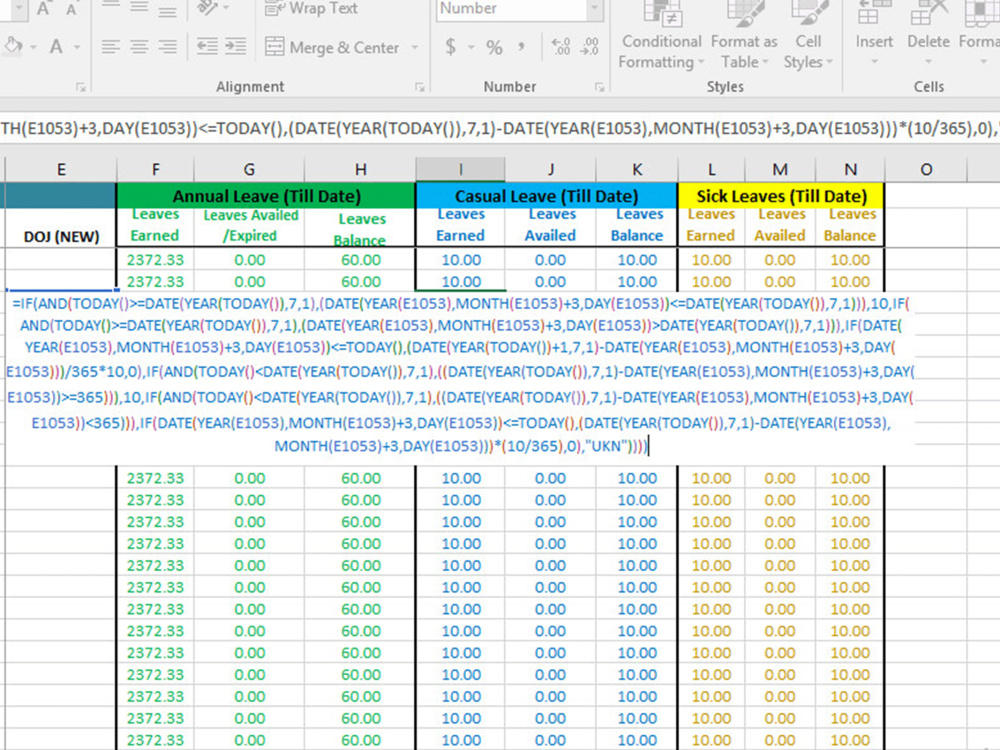
Task: Click the Decrease Decimal icon
Action: 588,46
